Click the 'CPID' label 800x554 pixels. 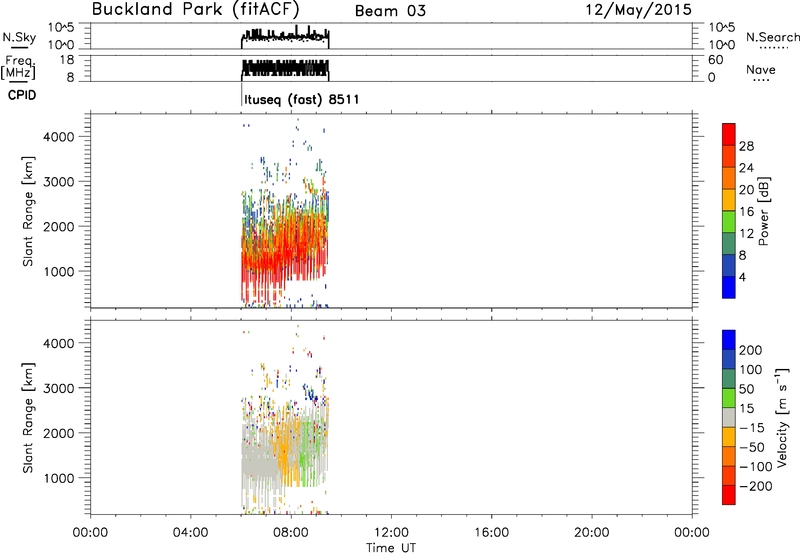pyautogui.click(x=22, y=95)
